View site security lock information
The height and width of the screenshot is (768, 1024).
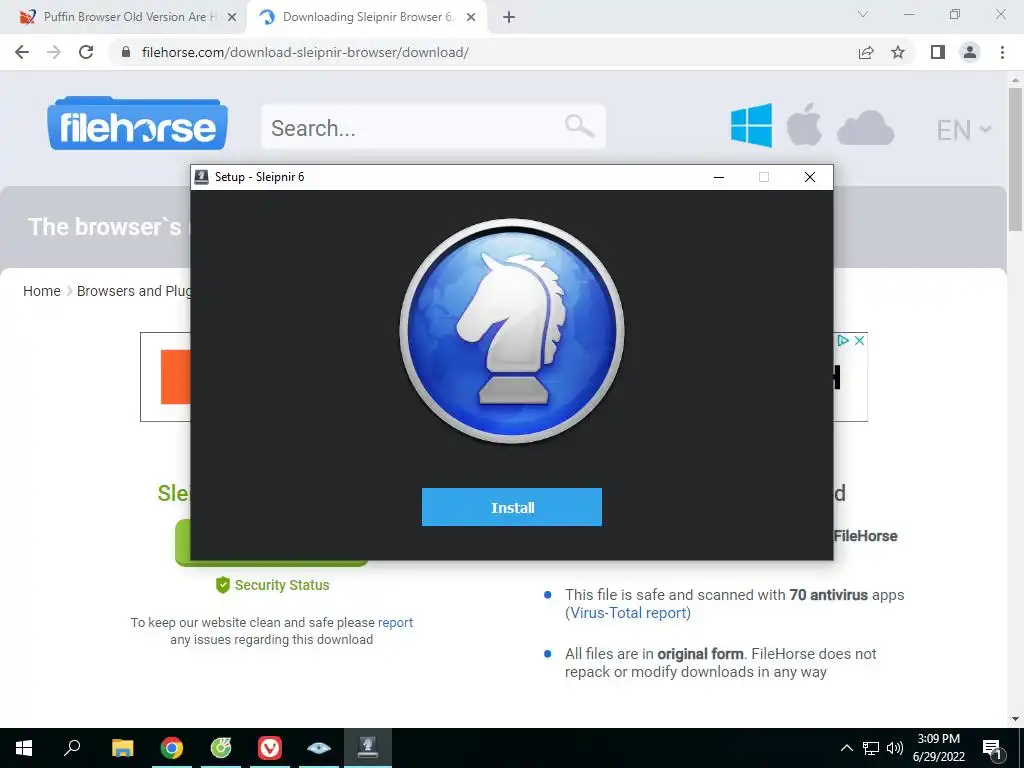click(126, 52)
